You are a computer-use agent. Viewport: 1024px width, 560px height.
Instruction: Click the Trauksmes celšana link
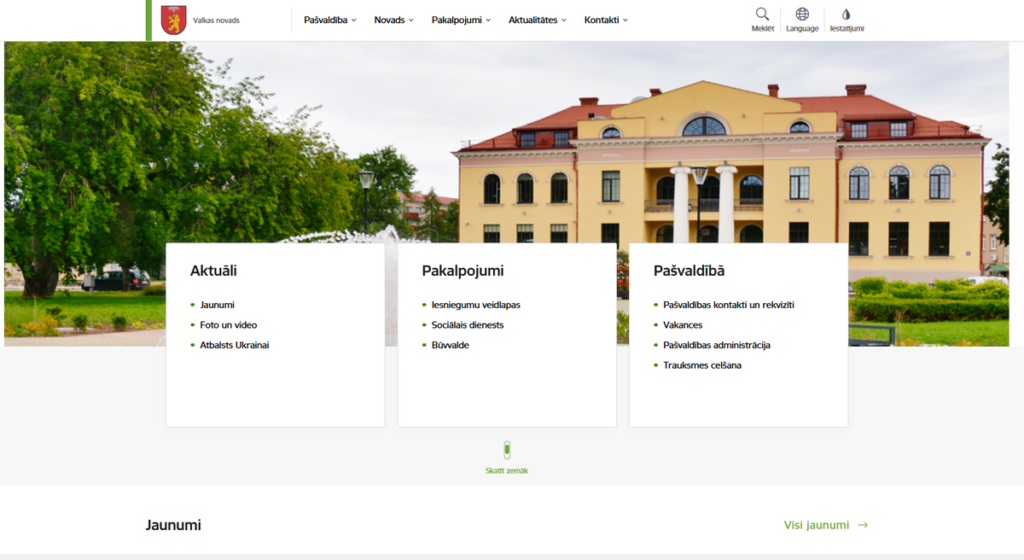702,365
